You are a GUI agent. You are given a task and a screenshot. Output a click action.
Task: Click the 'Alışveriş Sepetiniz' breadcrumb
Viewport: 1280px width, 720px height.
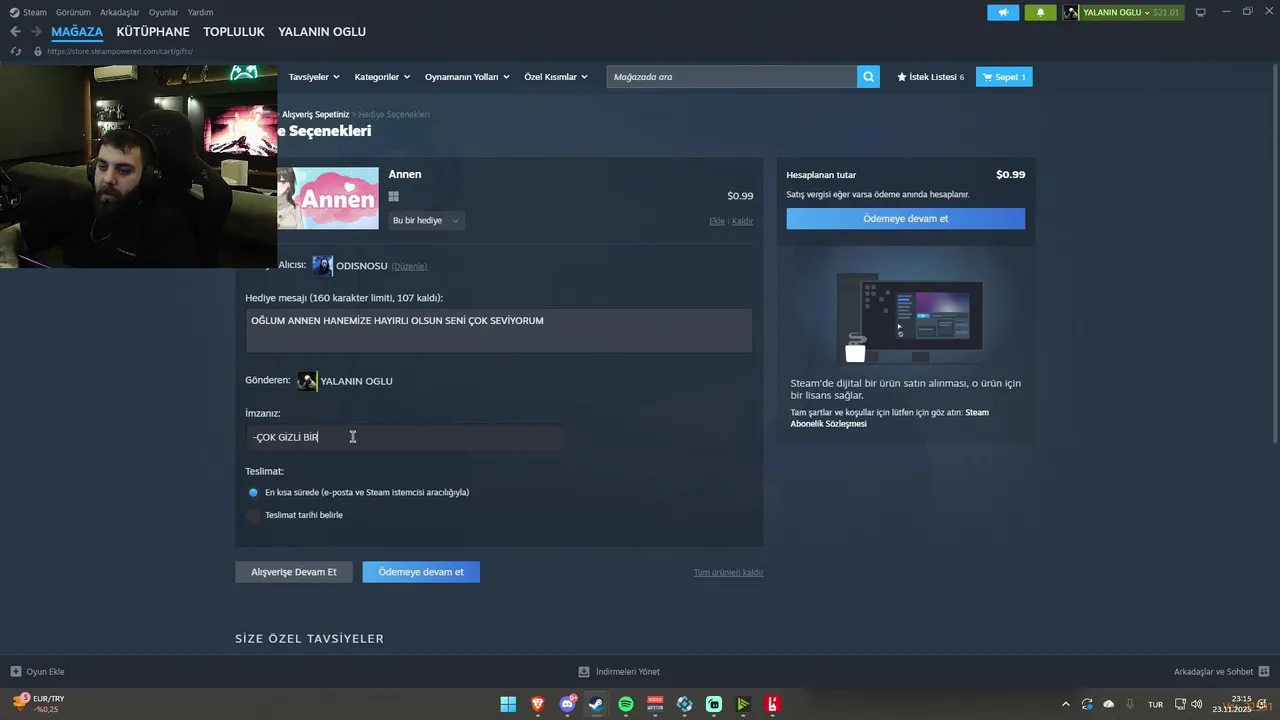(315, 115)
